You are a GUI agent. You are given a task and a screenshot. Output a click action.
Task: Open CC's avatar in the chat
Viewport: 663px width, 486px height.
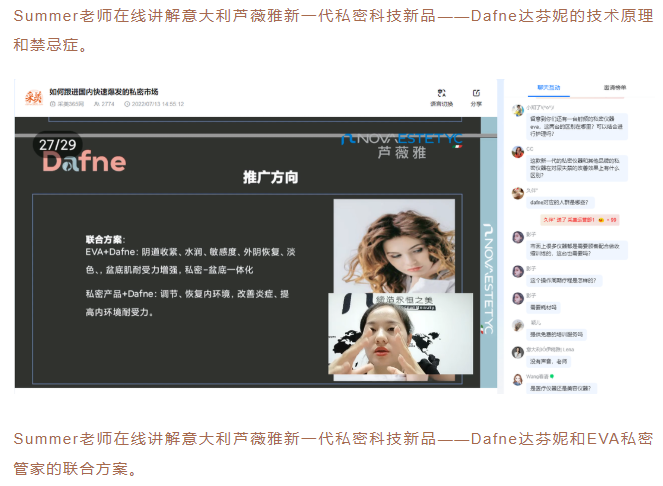coord(517,150)
